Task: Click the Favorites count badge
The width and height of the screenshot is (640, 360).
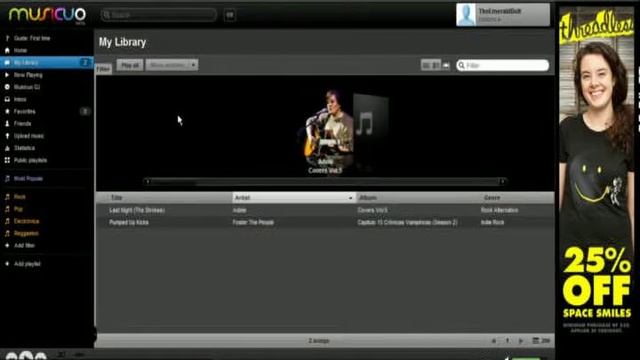Action: tap(85, 111)
